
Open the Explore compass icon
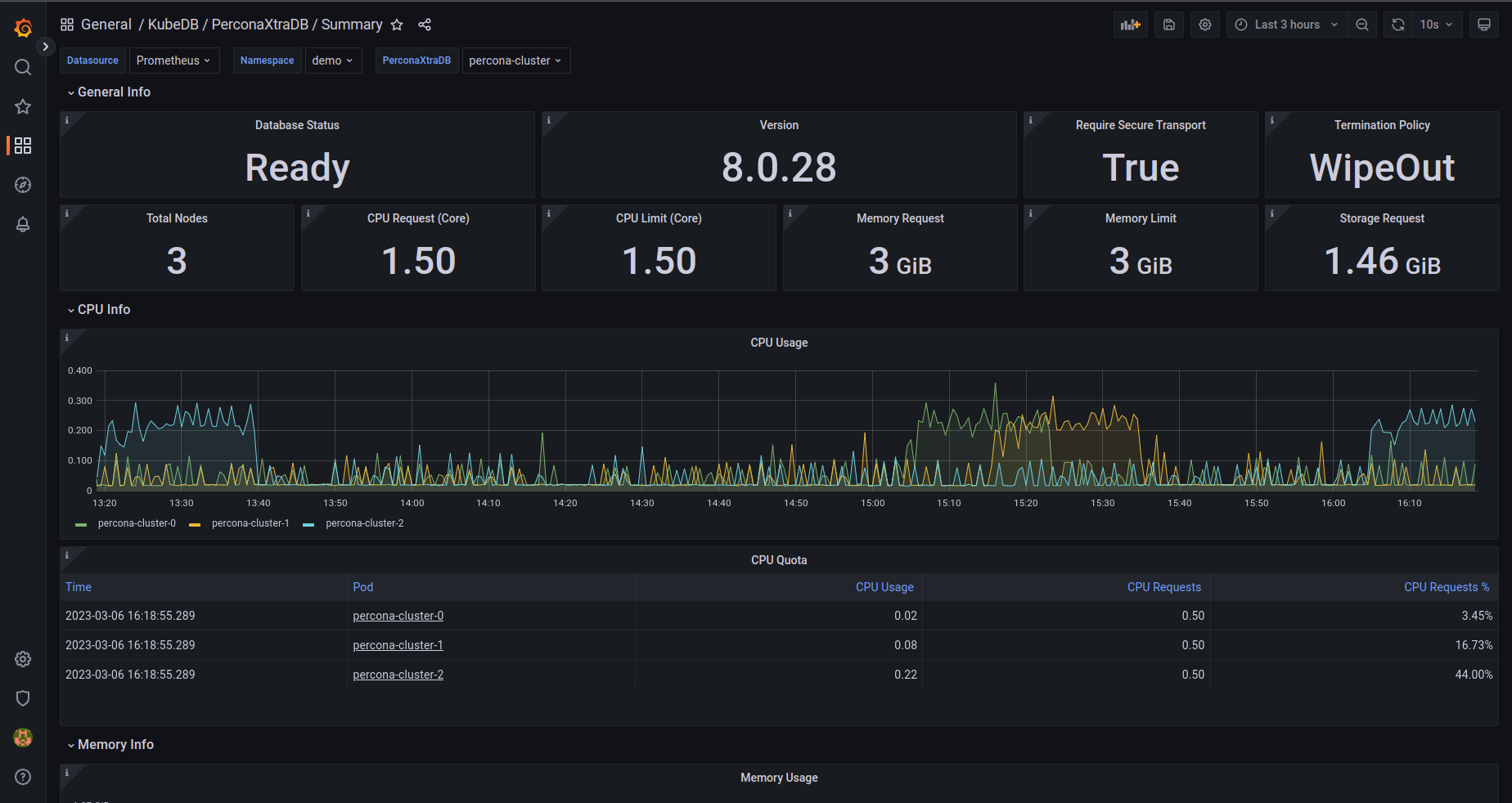tap(23, 185)
